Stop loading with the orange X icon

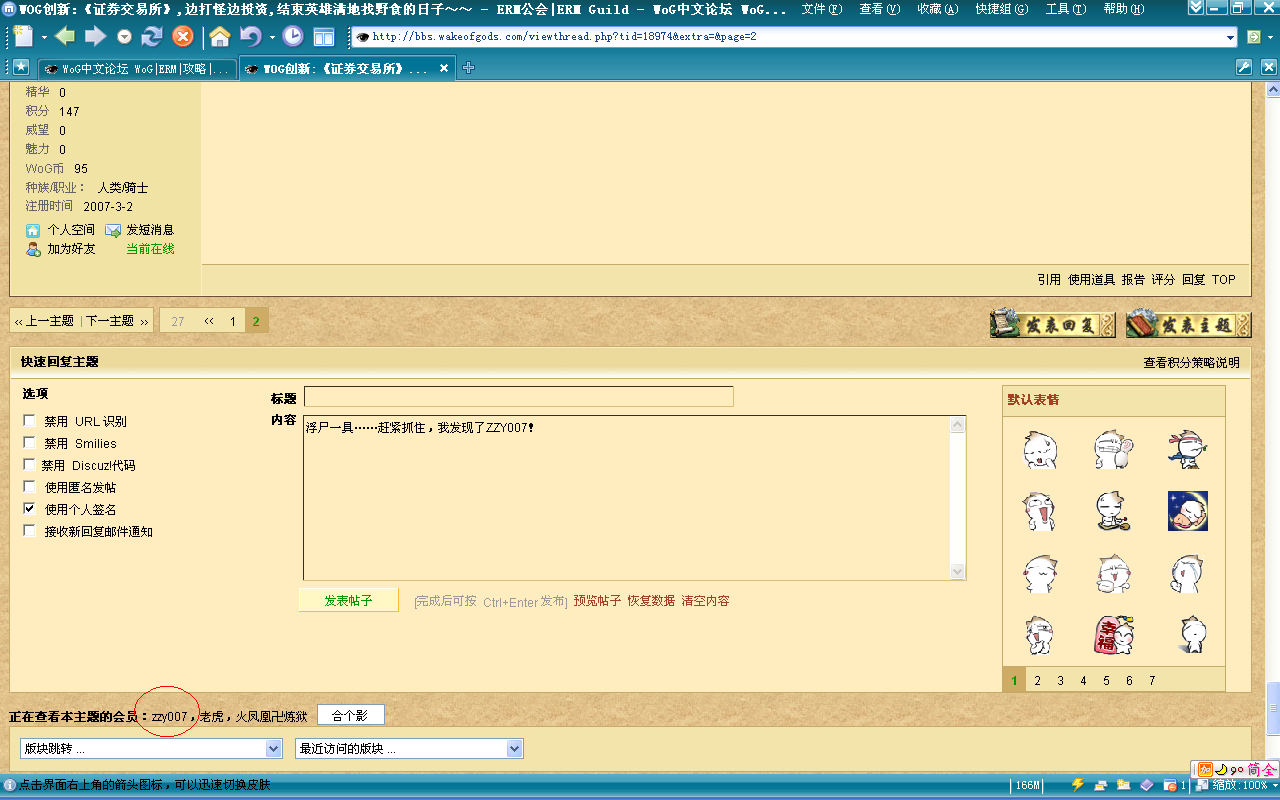[x=183, y=37]
